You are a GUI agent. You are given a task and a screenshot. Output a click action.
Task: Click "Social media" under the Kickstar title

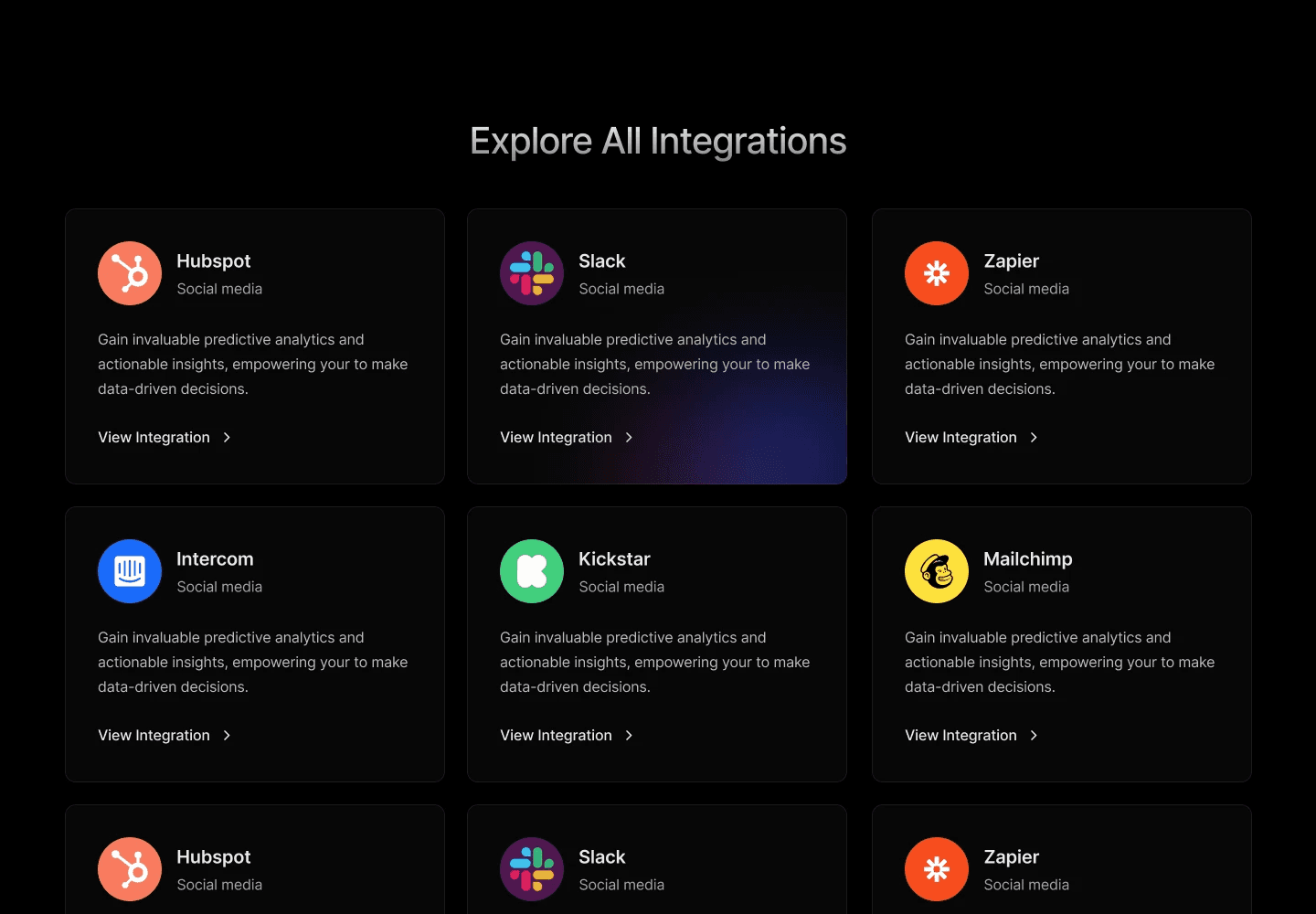pos(621,587)
